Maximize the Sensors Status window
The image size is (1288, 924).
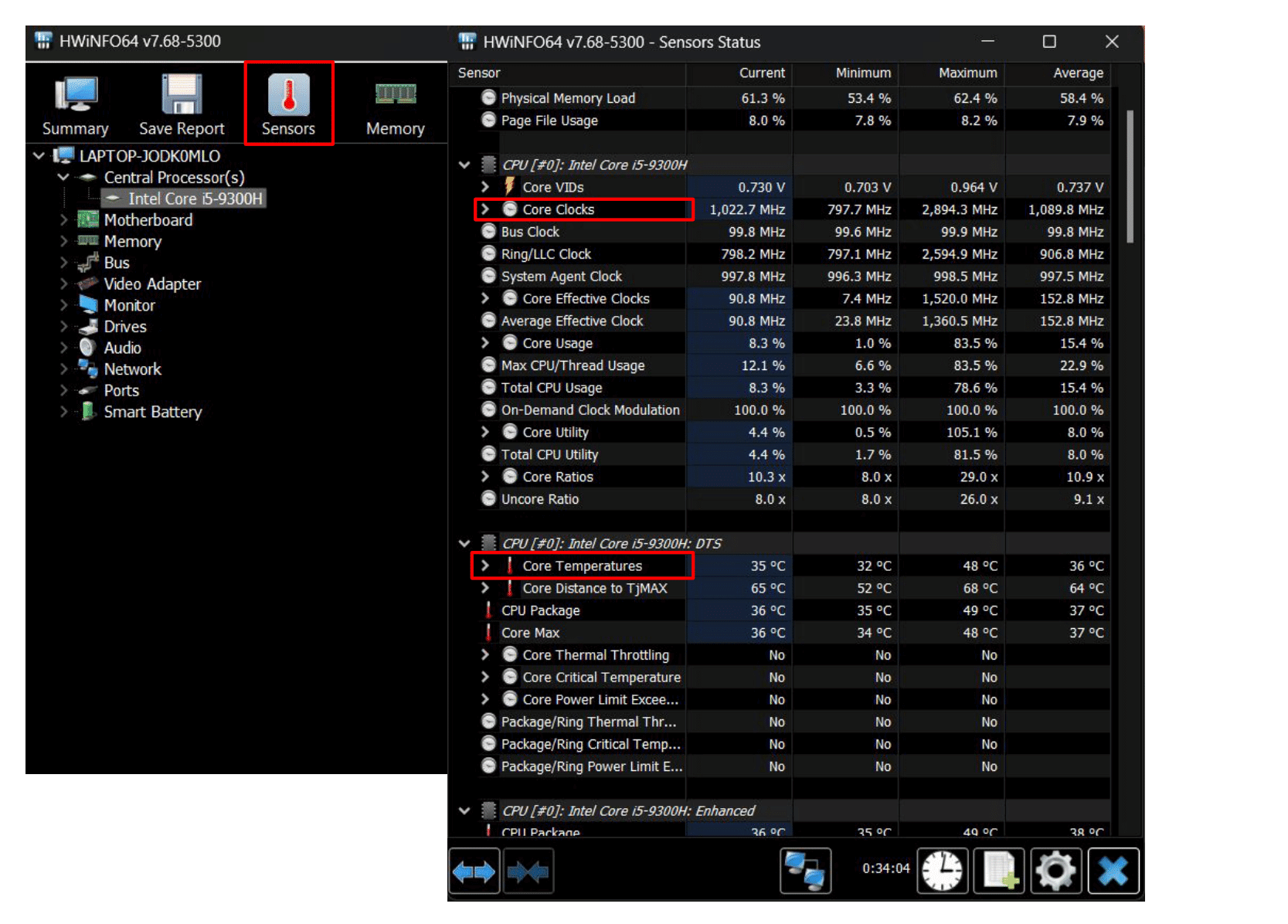point(1049,42)
